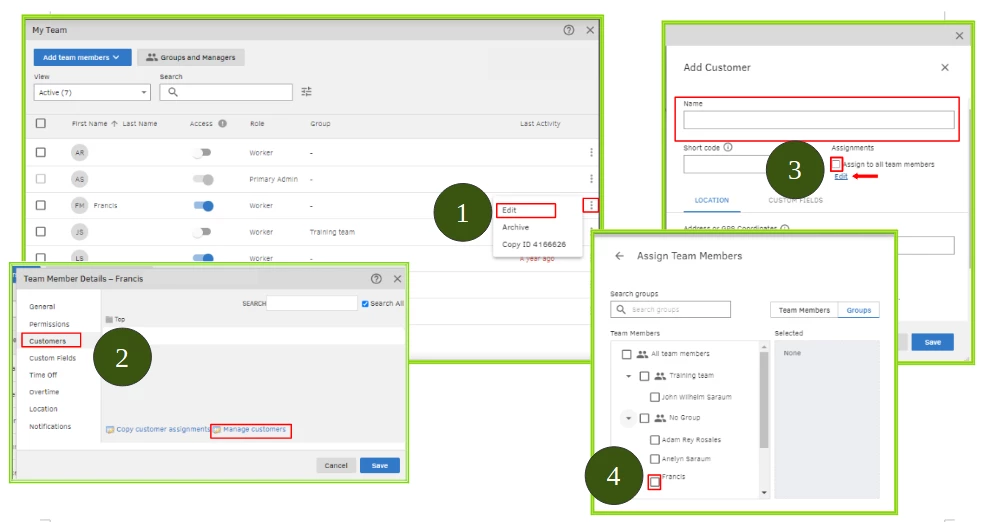The height and width of the screenshot is (522, 988).
Task: Open Notifications section in Team Member Details
Action: coord(50,427)
